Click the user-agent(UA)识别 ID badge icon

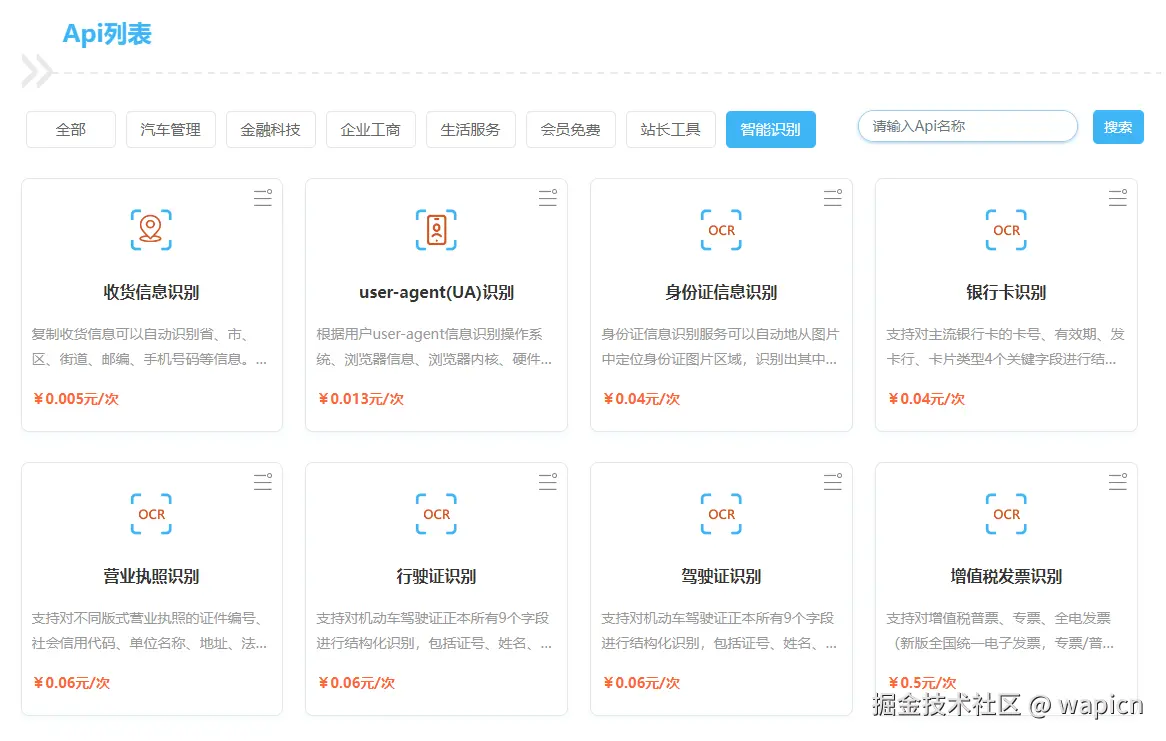click(436, 230)
